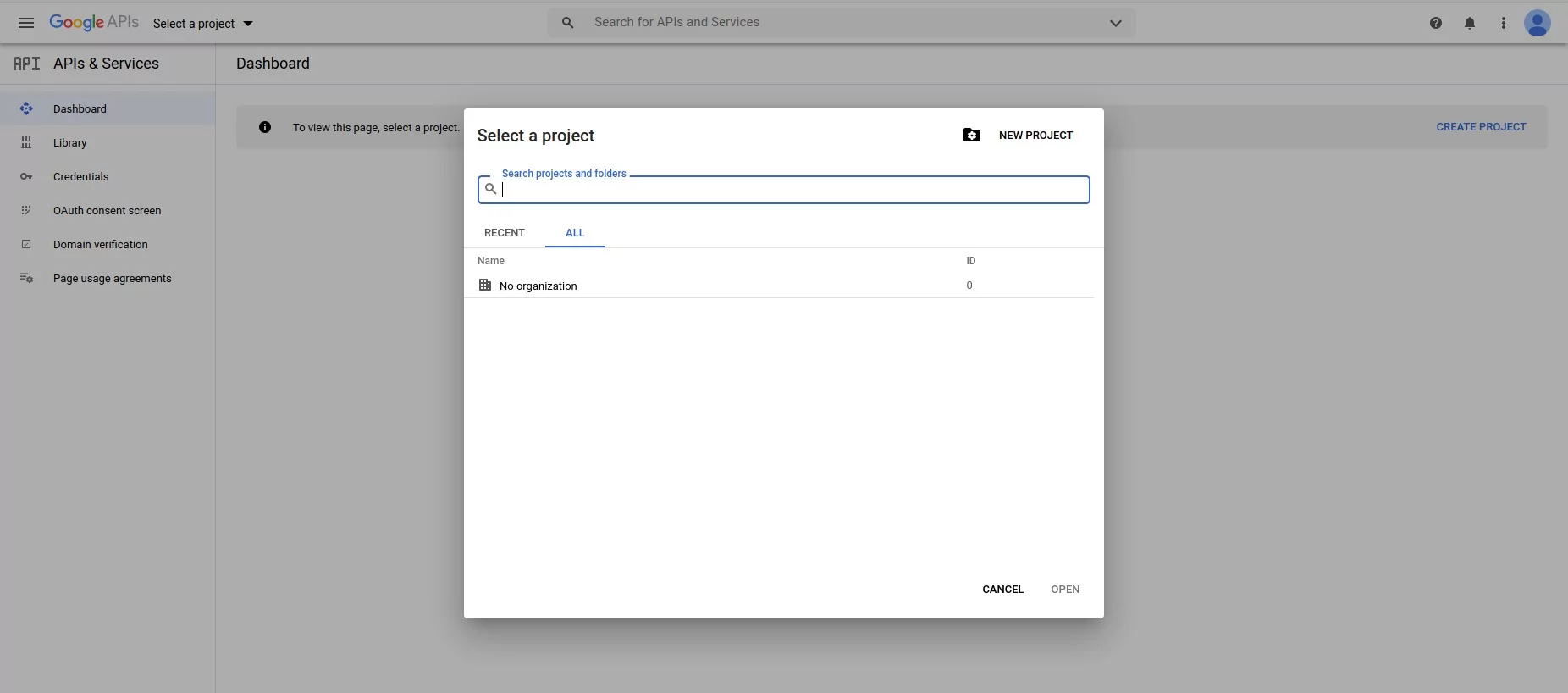
Task: Select the No organization row
Action: (779, 286)
